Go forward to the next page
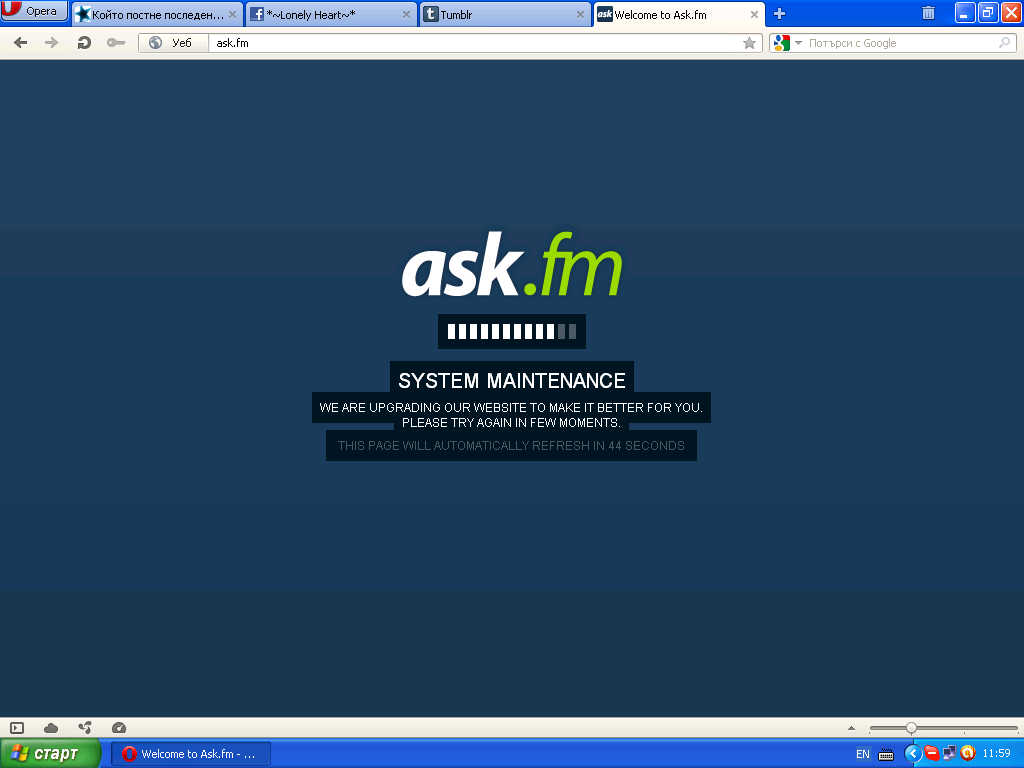The height and width of the screenshot is (768, 1024). (x=52, y=43)
